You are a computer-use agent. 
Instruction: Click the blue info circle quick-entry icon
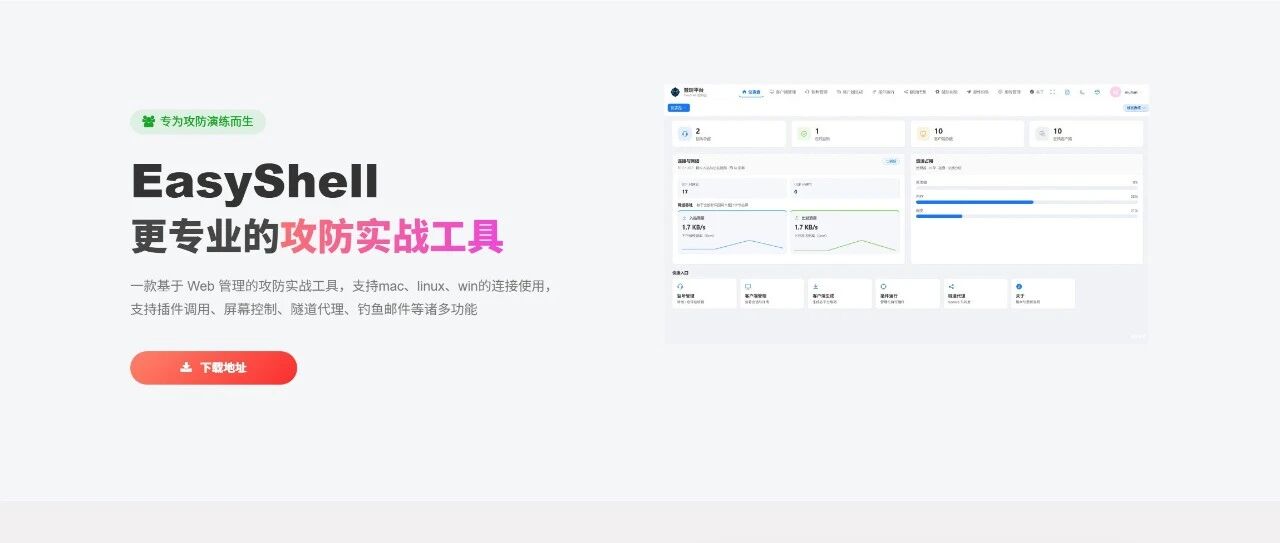click(1019, 286)
